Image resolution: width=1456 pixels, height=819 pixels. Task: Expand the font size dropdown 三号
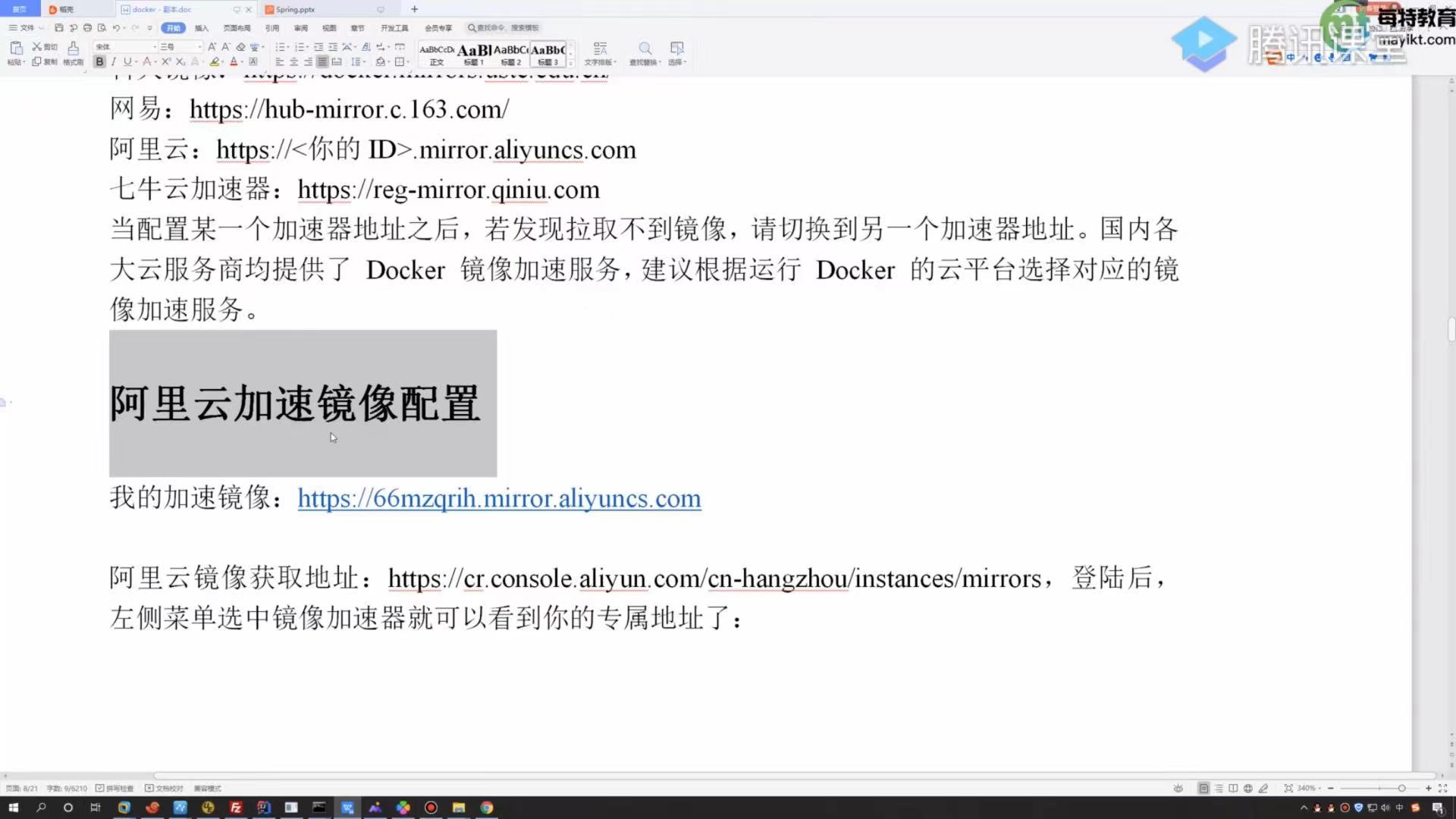point(180,47)
